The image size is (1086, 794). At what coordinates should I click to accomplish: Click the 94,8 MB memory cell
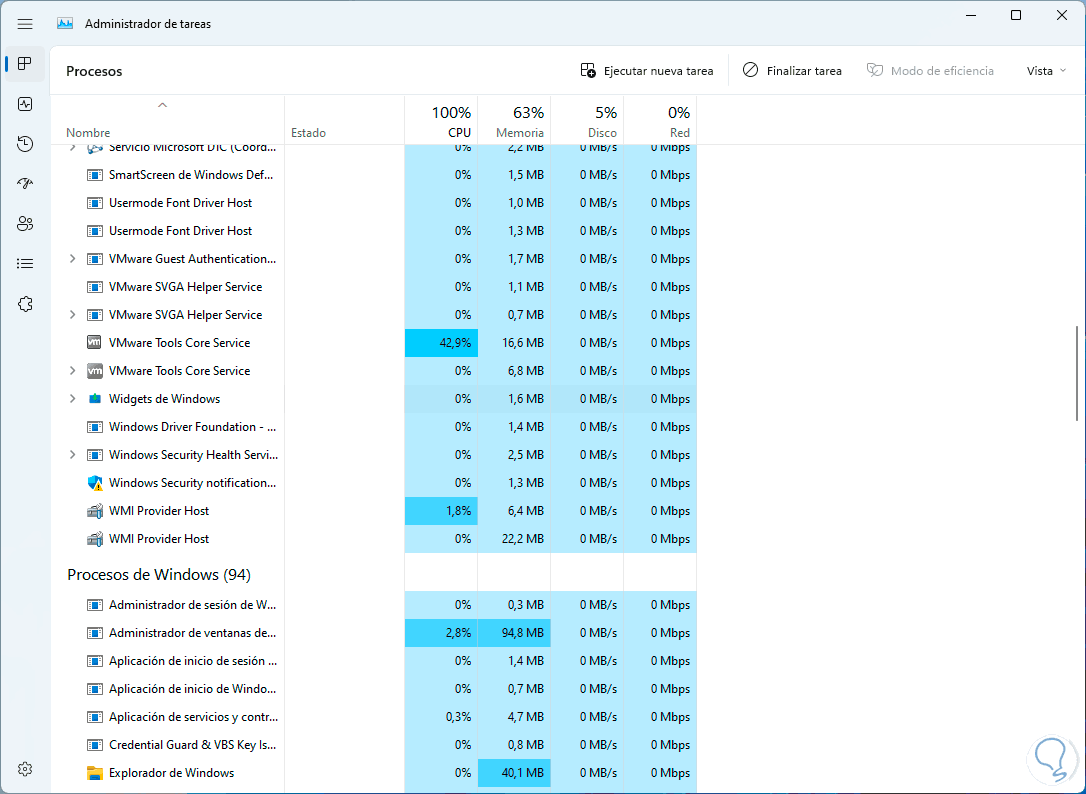coord(514,633)
